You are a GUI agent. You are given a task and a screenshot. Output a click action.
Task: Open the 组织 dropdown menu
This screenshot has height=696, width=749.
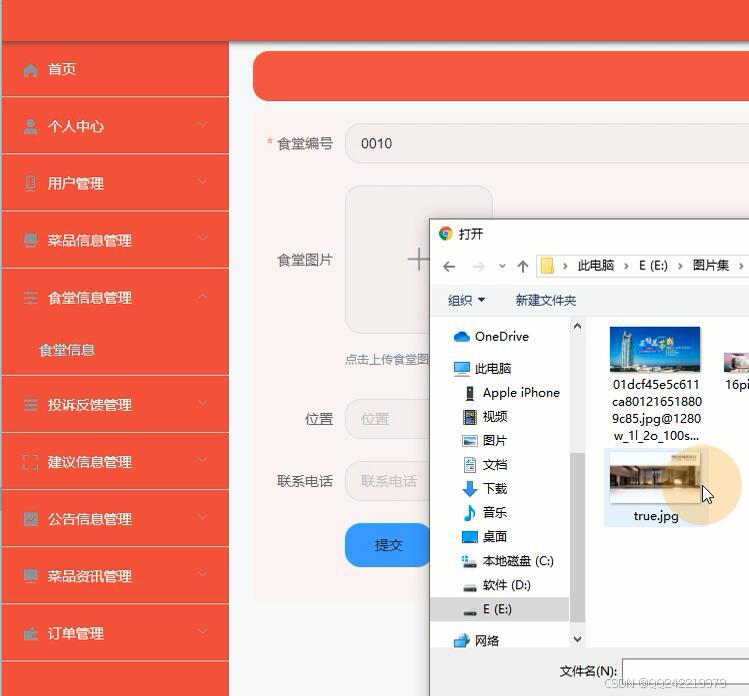[x=466, y=300]
